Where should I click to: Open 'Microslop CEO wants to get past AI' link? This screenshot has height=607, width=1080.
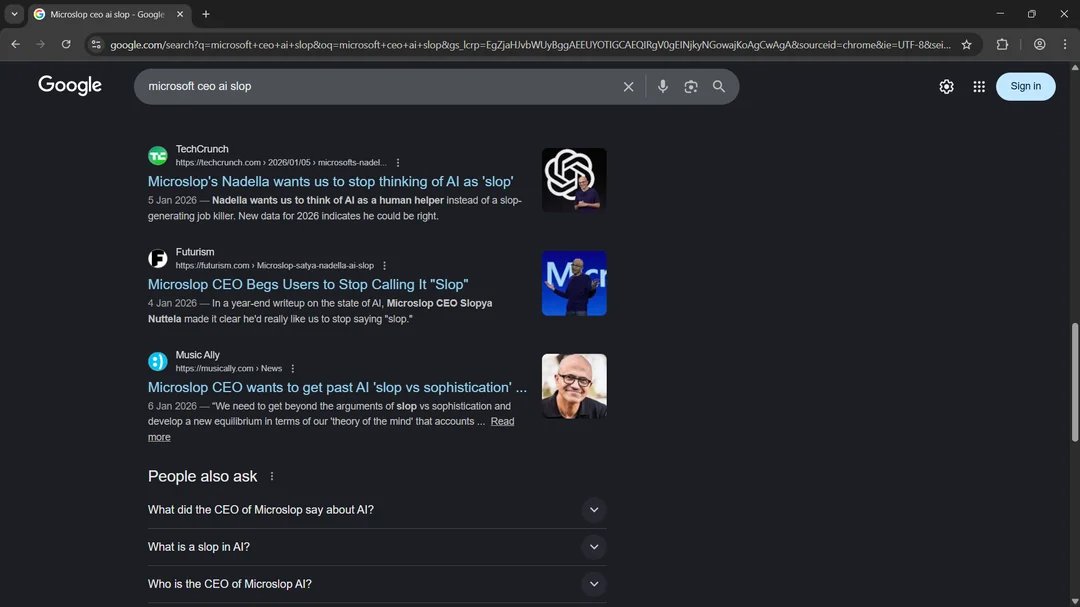pos(338,387)
